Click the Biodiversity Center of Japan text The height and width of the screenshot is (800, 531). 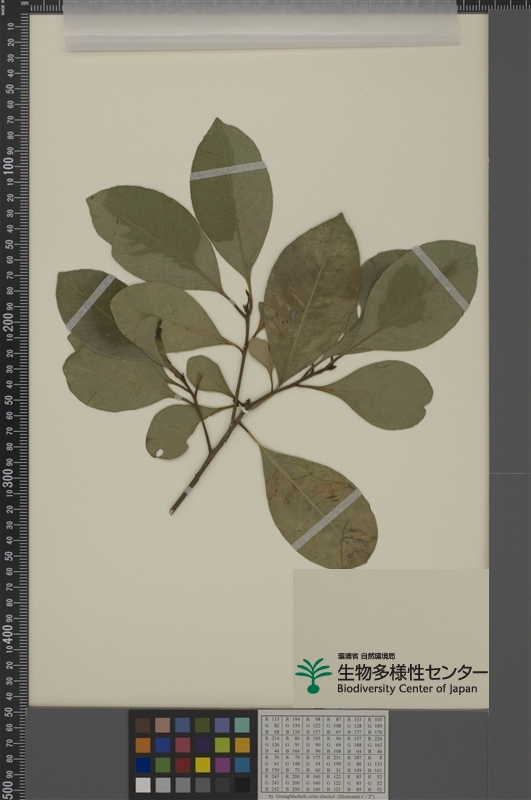point(407,689)
